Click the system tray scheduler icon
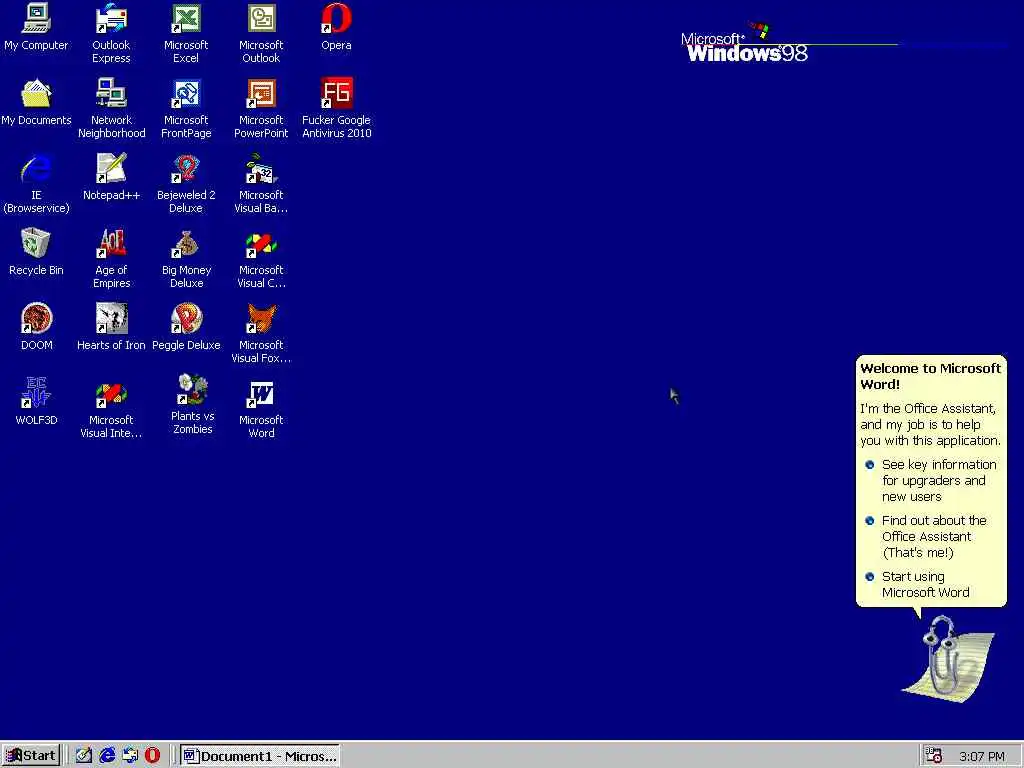 934,756
